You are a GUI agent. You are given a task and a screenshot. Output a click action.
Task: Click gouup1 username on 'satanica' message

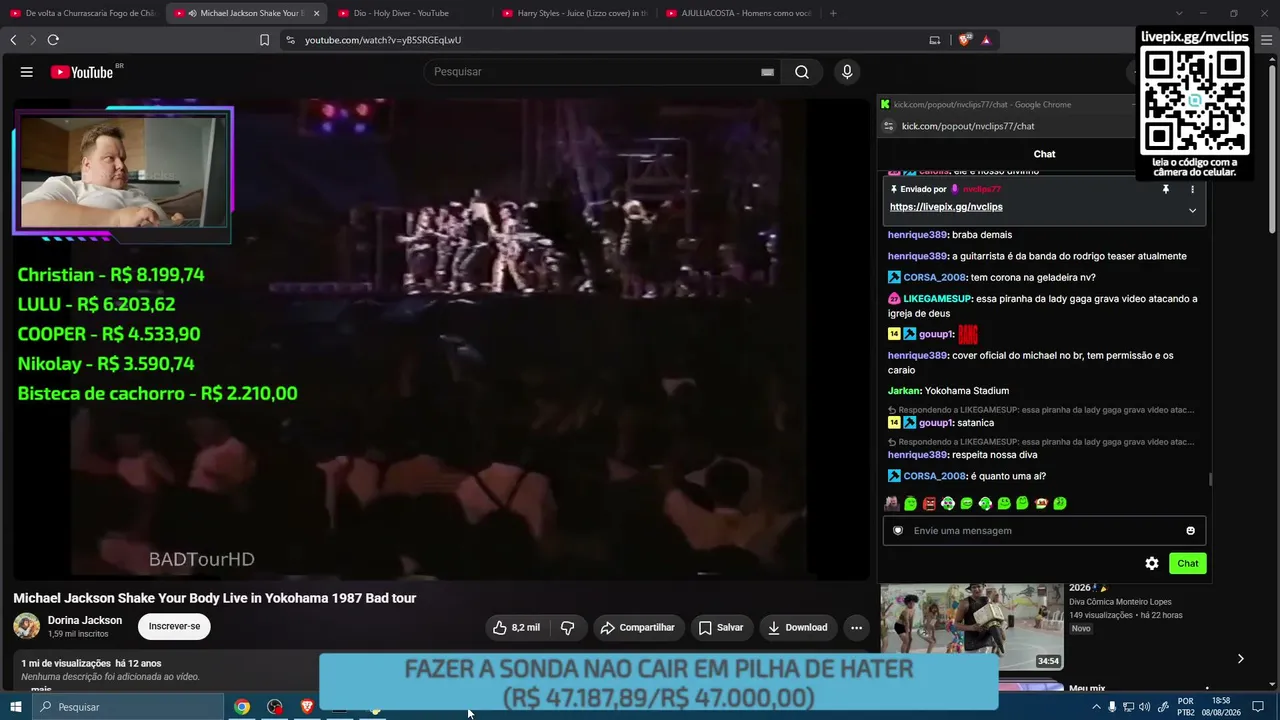pyautogui.click(x=935, y=423)
